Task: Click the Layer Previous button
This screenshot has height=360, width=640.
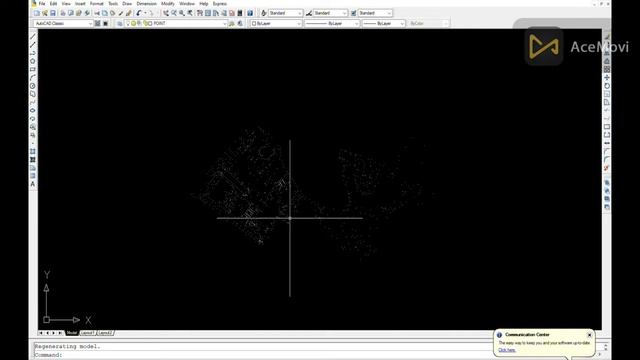Action: point(240,24)
